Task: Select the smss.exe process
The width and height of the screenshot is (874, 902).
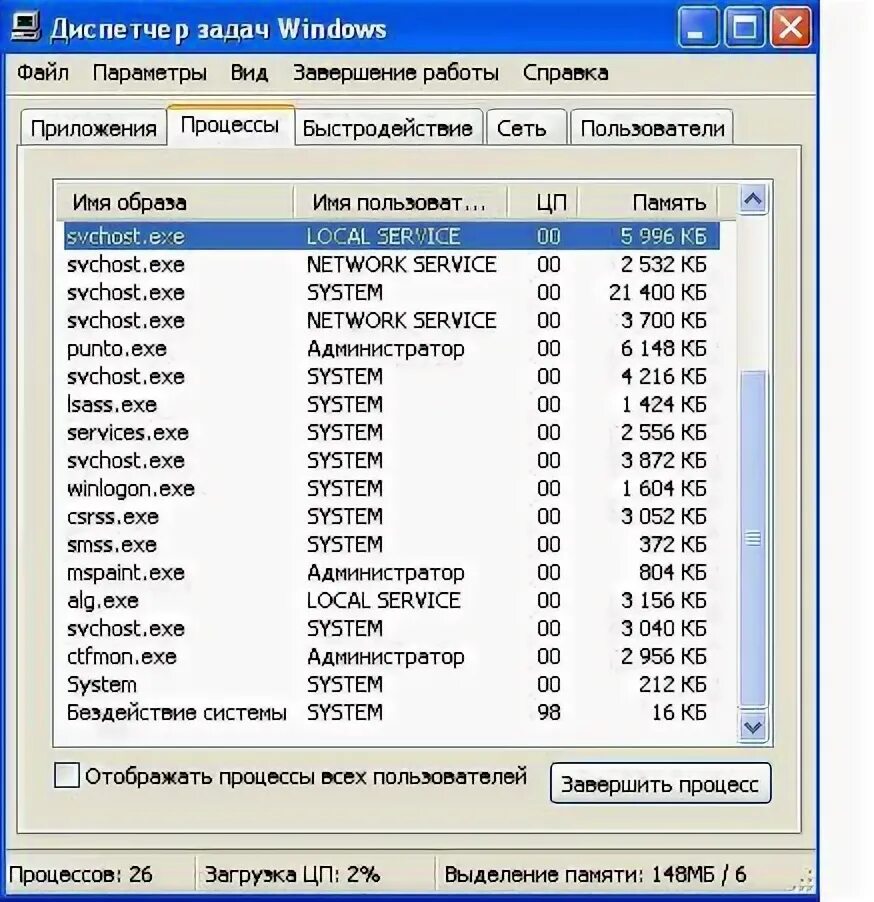Action: [391, 544]
